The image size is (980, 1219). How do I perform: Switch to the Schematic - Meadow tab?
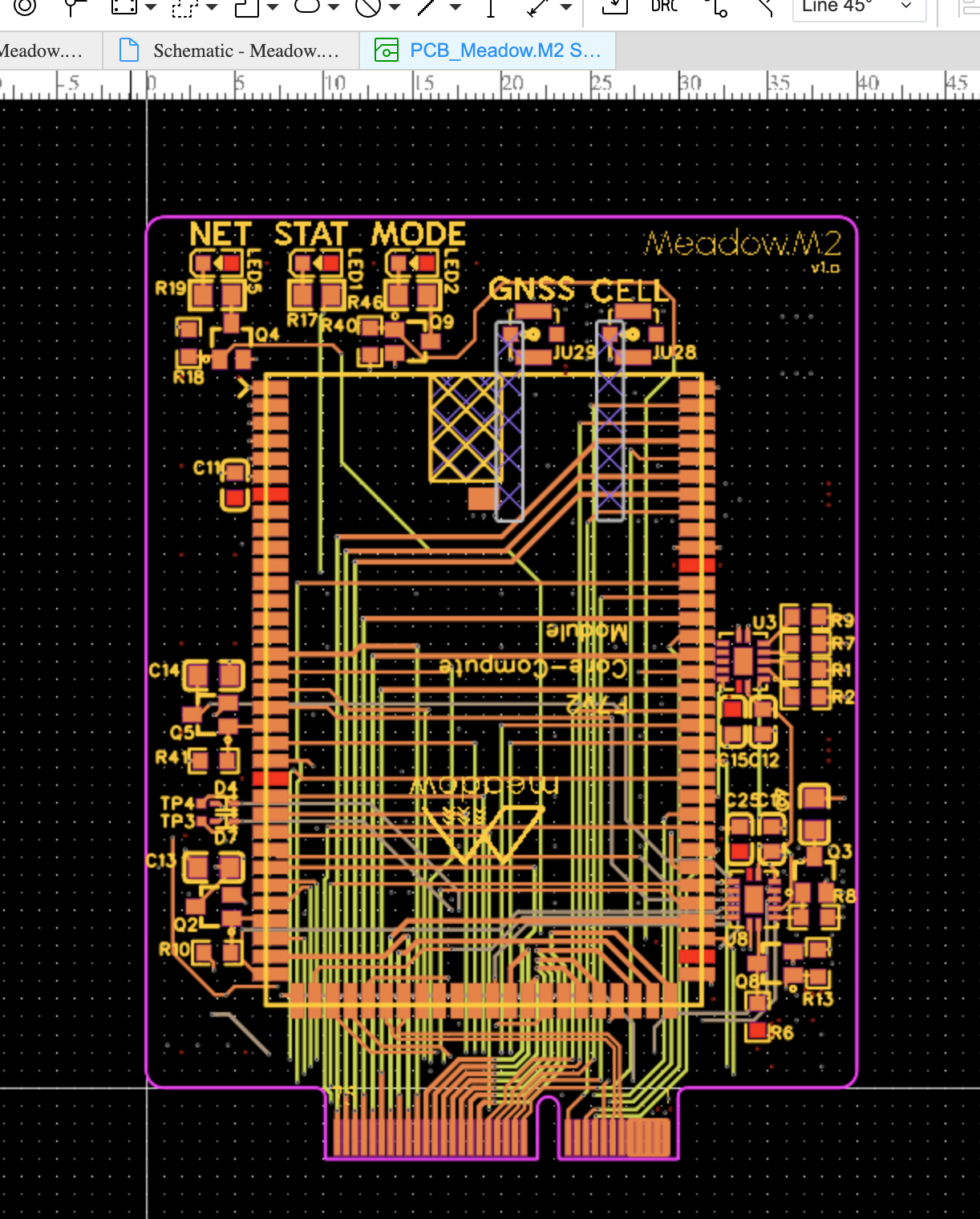click(x=231, y=51)
